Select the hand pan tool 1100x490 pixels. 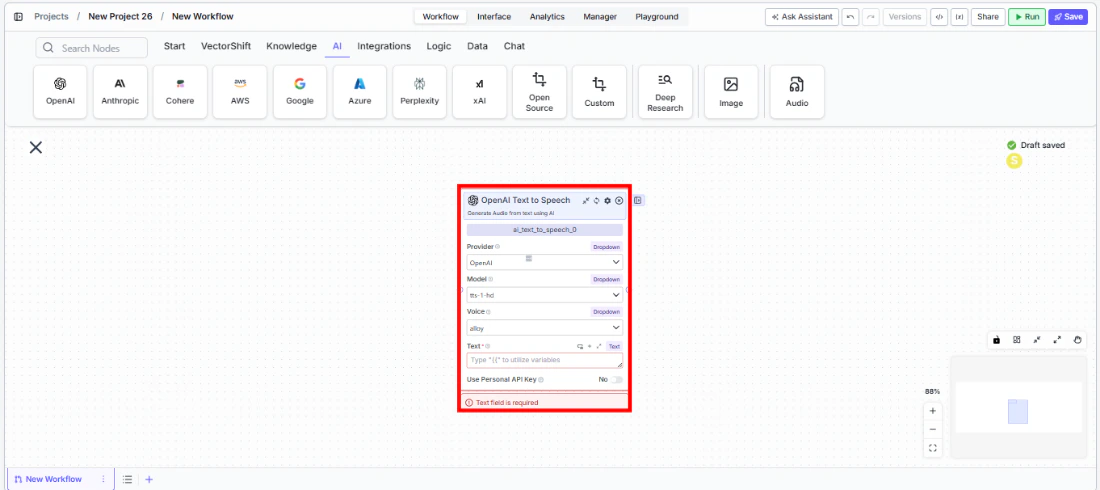[x=1078, y=340]
